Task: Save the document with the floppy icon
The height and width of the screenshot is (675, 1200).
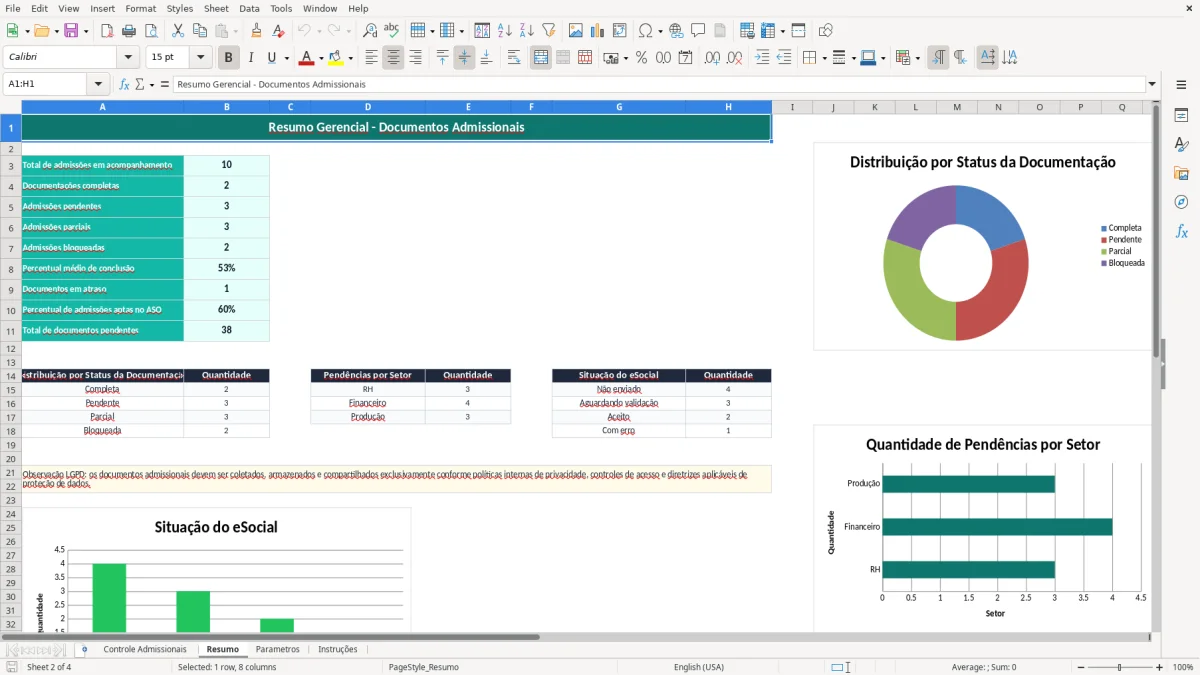Action: tap(71, 31)
